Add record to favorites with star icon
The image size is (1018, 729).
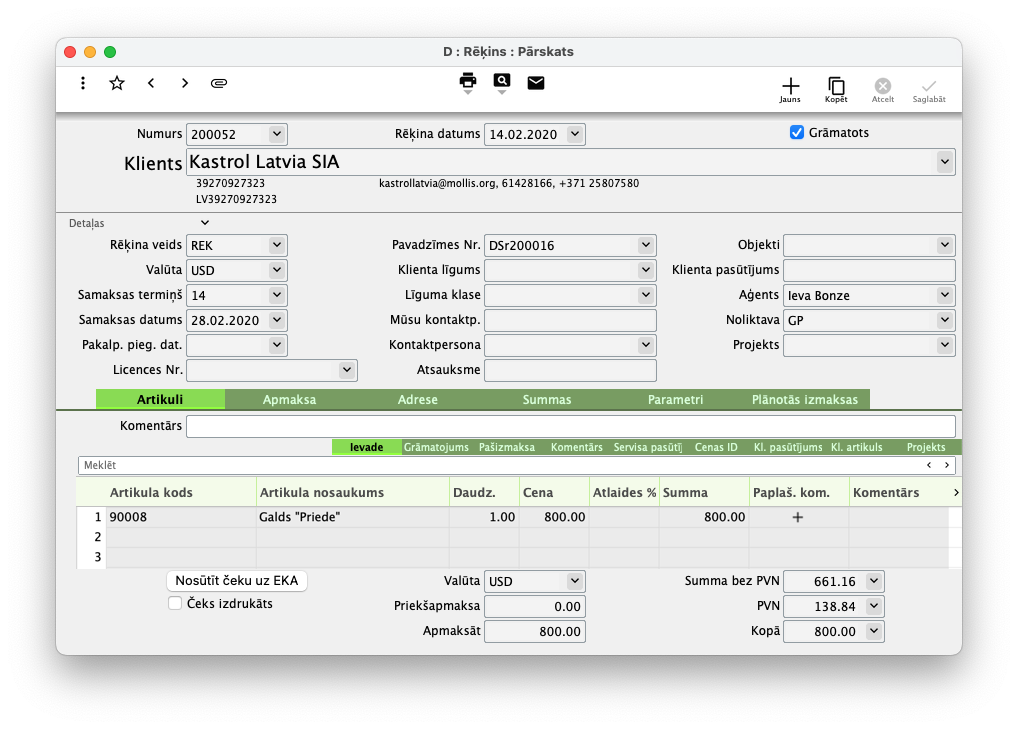pyautogui.click(x=117, y=83)
